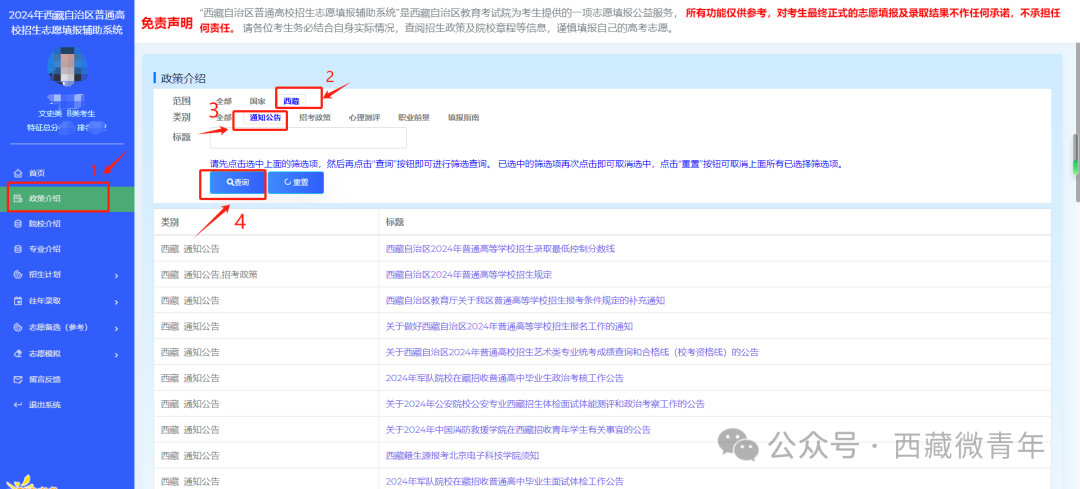Click the 政策介绍 section heading
Screen dimensions: 1080x489
click(183, 78)
